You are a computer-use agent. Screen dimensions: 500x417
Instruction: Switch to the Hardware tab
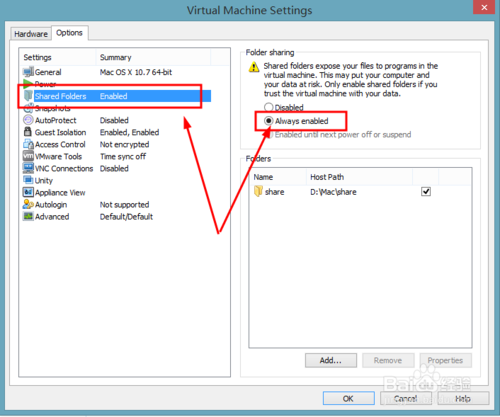31,34
